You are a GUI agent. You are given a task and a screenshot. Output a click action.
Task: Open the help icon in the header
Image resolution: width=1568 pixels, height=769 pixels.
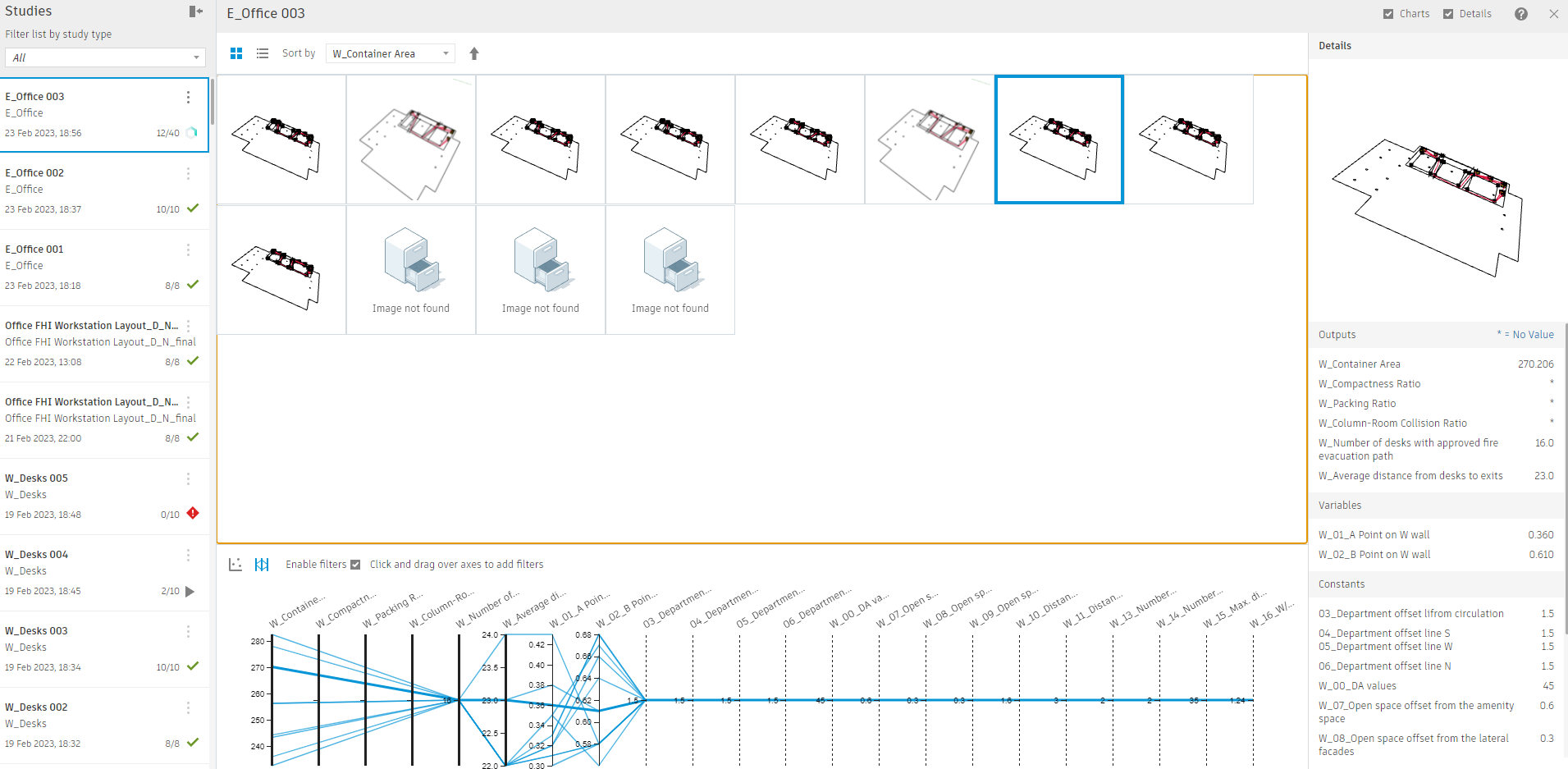click(x=1520, y=14)
